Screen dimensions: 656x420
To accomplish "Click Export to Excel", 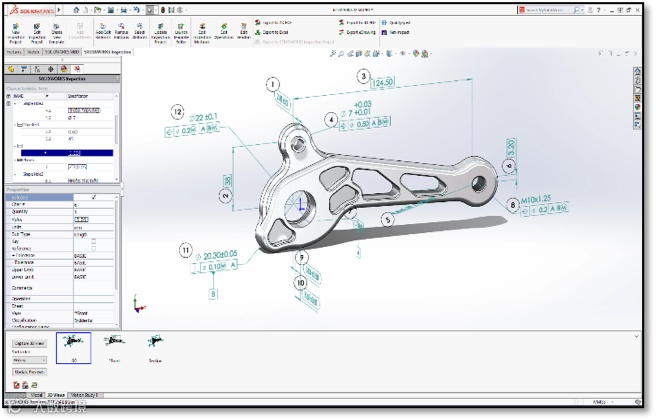I will (x=272, y=32).
